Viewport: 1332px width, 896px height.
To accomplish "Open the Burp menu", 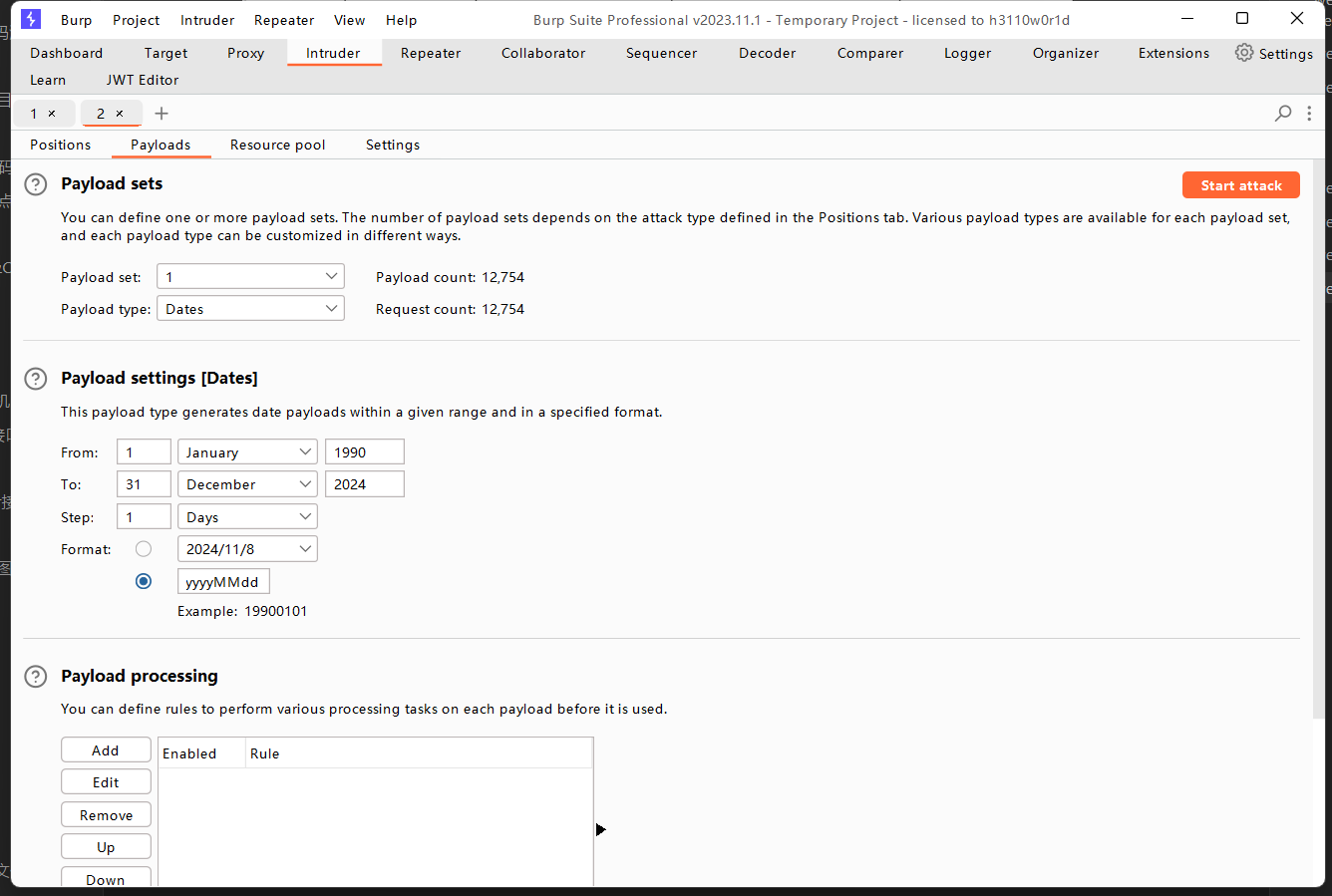I will click(x=76, y=20).
